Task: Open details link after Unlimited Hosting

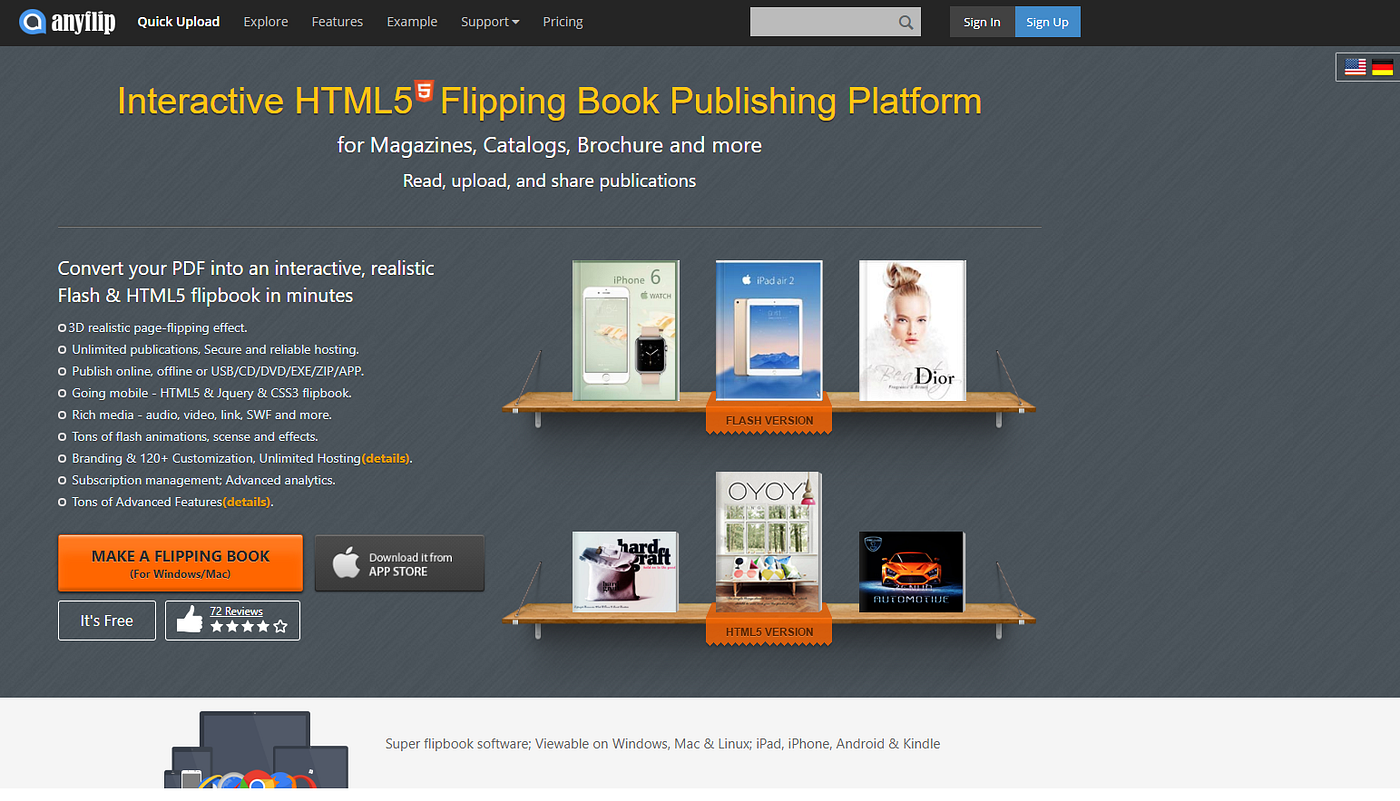Action: tap(386, 458)
